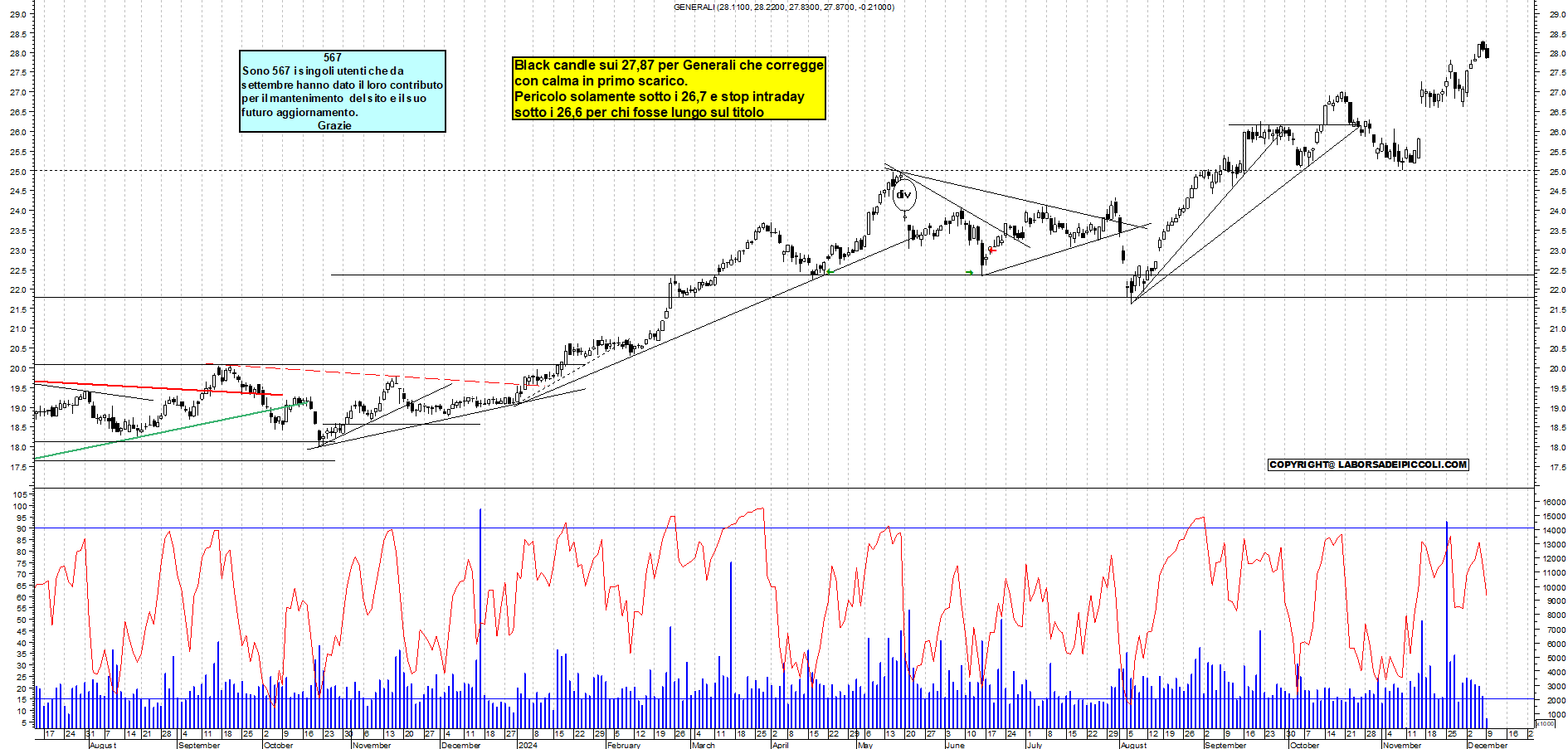
Task: Click '50' on the oscillator scale
Action: 22,620
